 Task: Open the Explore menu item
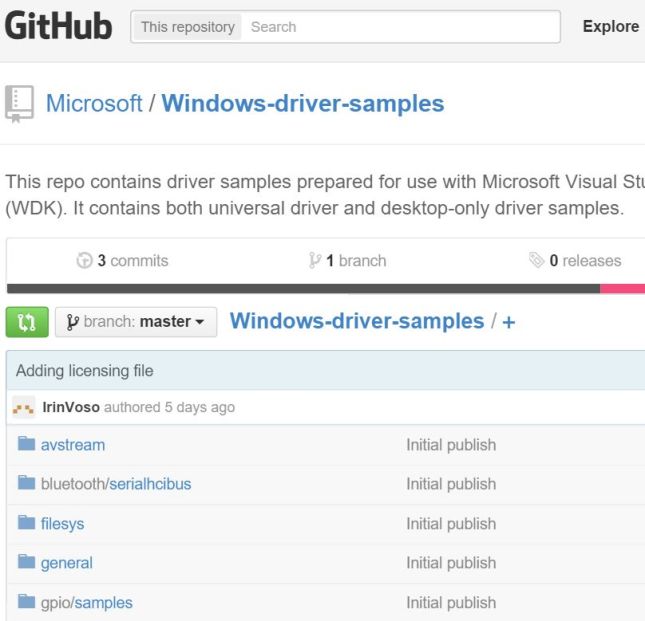coord(610,27)
